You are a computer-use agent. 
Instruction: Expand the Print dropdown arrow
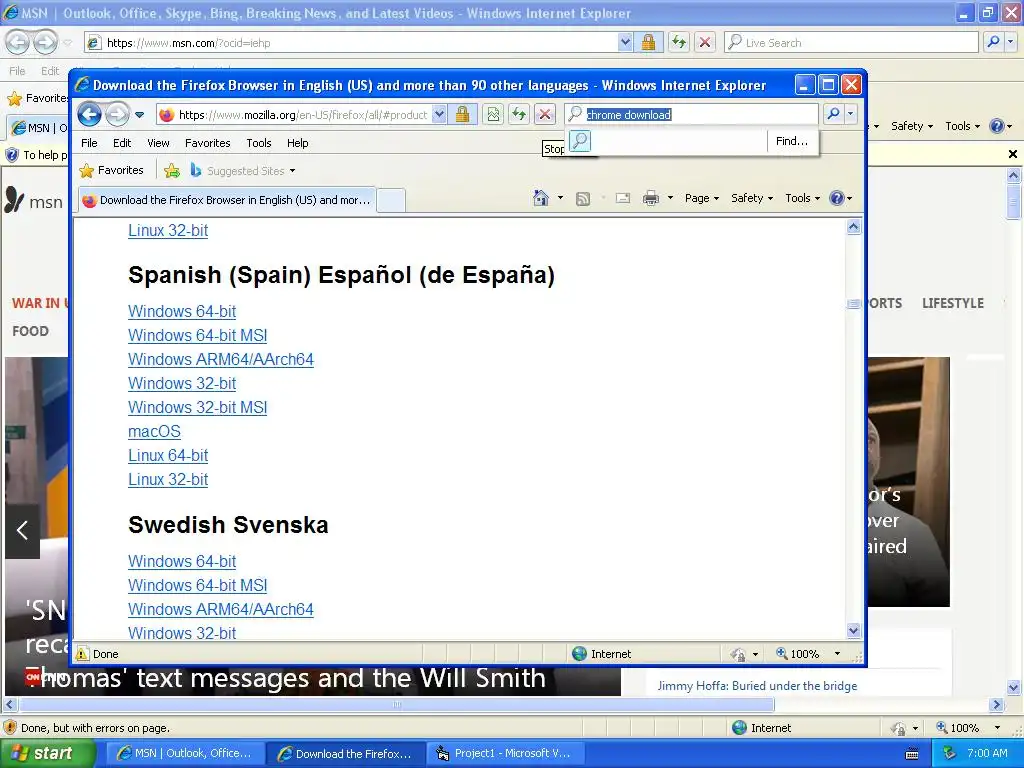point(670,198)
